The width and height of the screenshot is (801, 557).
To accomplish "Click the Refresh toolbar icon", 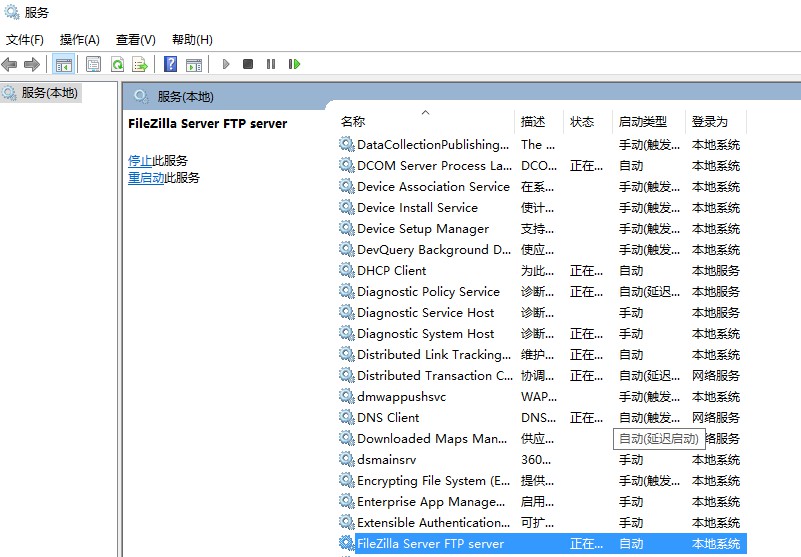I will (x=117, y=64).
